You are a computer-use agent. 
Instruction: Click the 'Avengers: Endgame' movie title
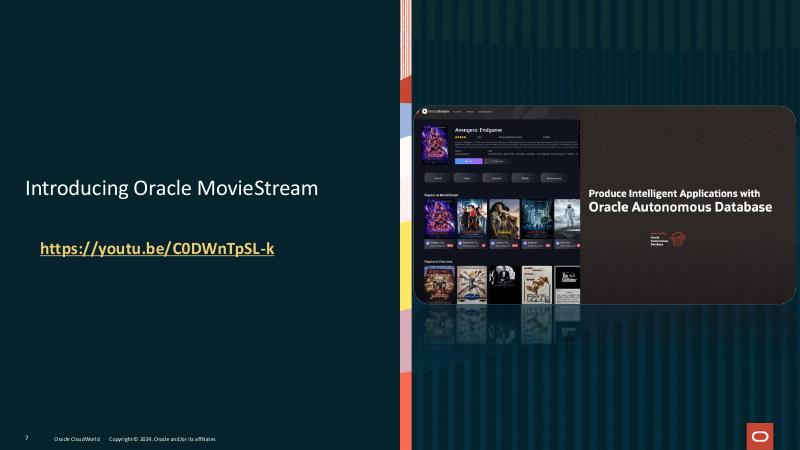tap(478, 130)
